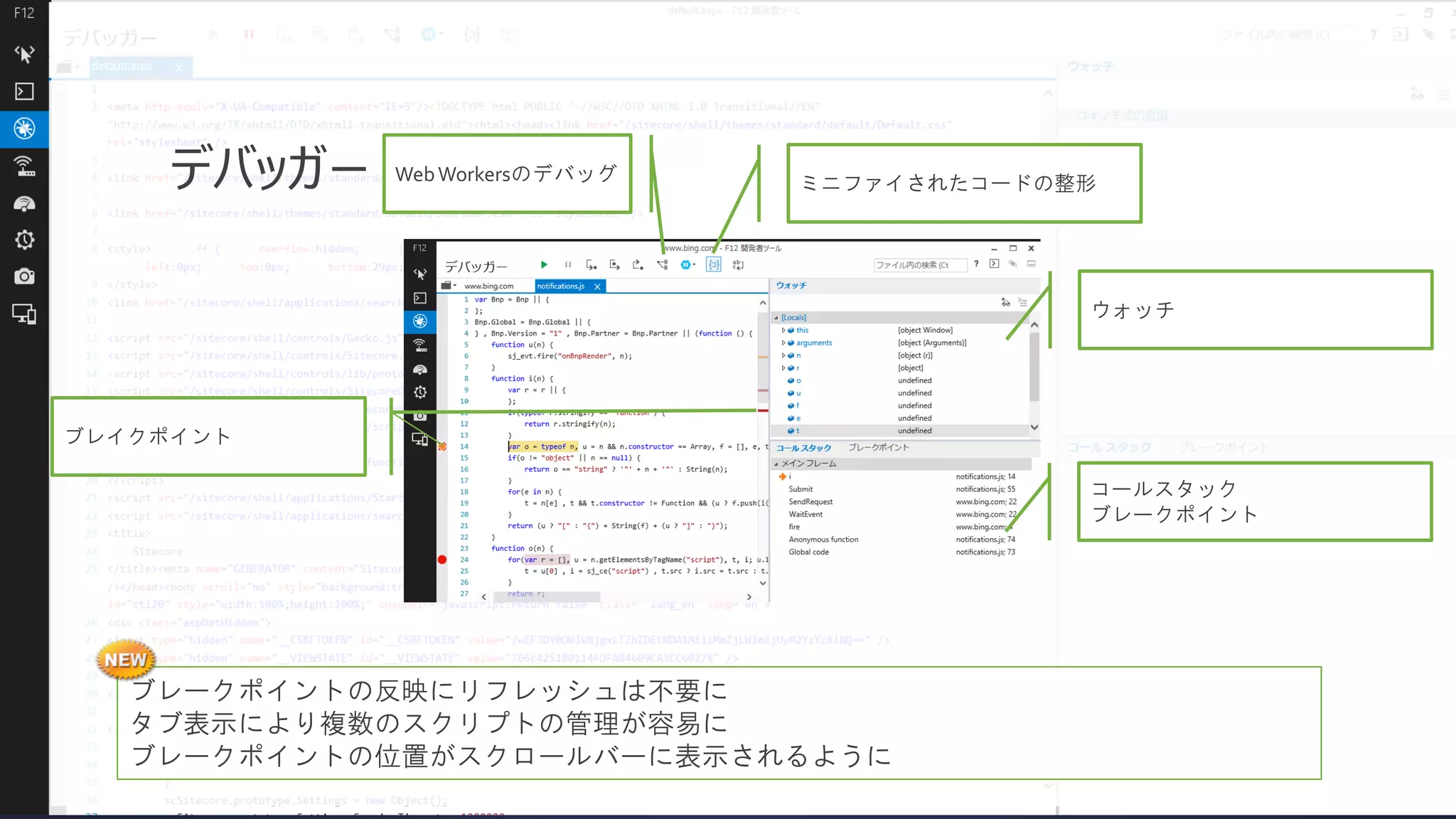Open DOM Explorer in the inner bing.com window
Image resolution: width=1456 pixels, height=819 pixels.
pos(420,274)
